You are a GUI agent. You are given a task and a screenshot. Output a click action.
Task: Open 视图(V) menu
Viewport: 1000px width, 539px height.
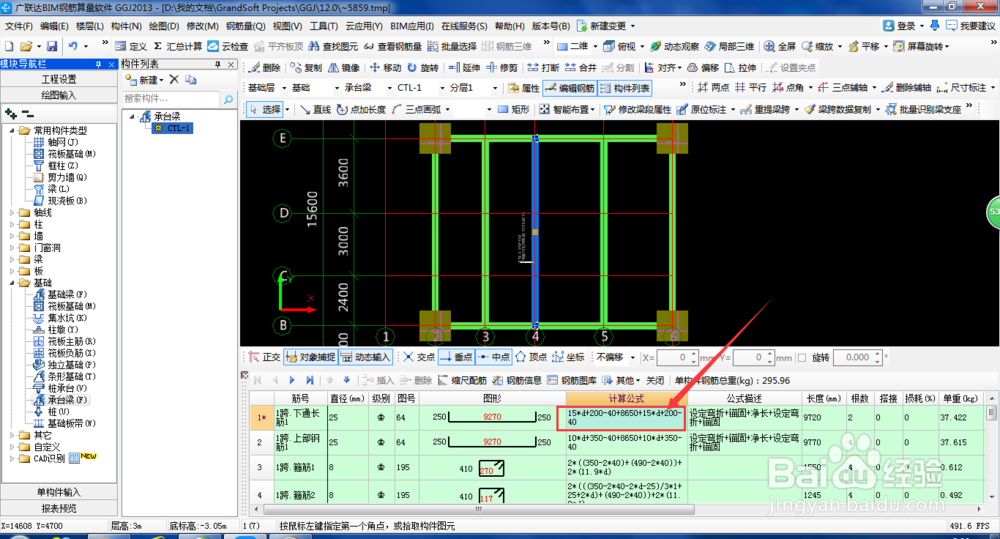pyautogui.click(x=287, y=26)
